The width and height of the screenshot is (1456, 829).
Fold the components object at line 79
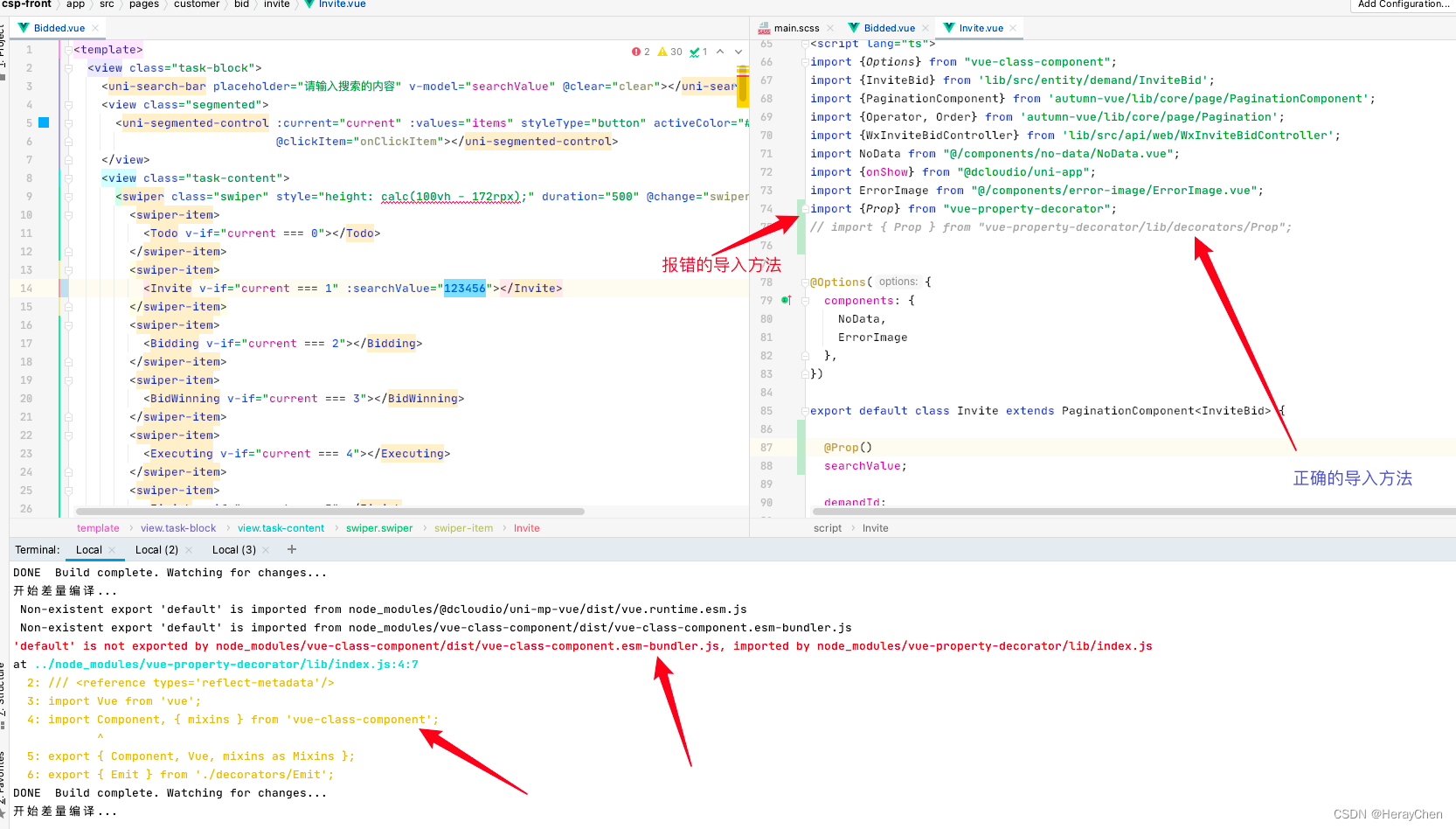click(x=805, y=301)
